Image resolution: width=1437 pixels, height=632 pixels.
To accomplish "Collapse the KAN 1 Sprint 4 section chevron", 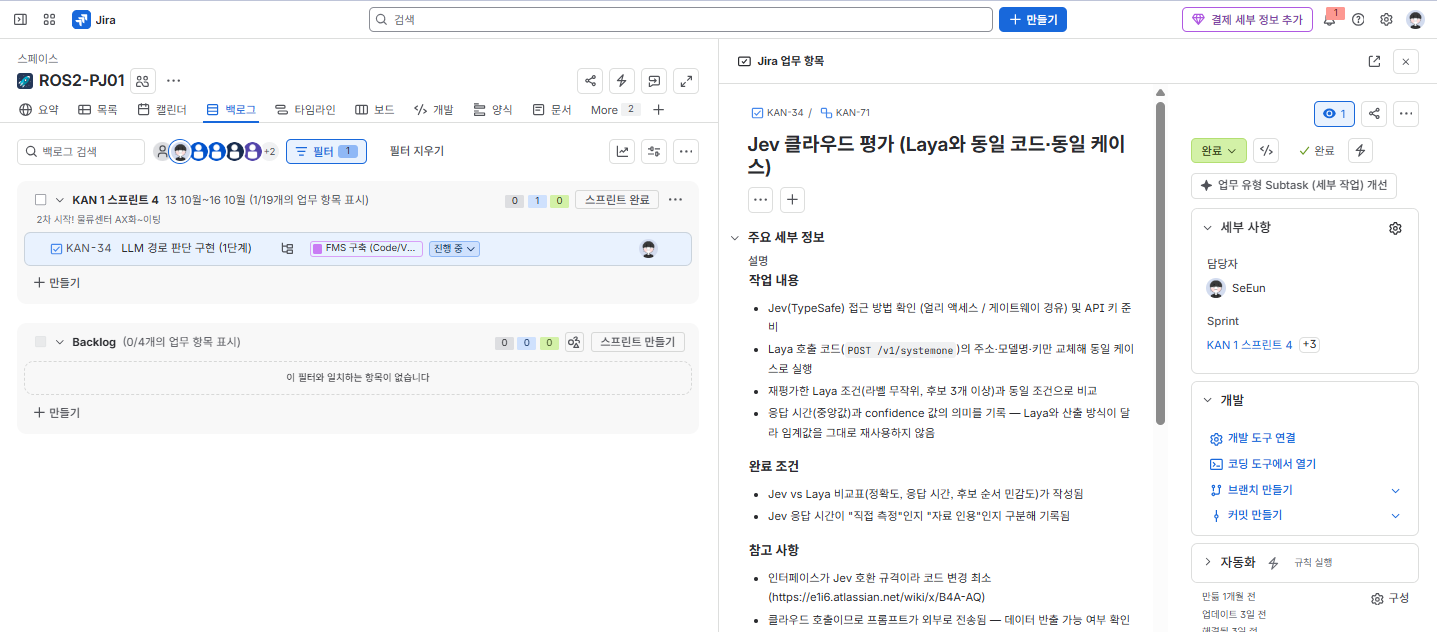I will click(60, 200).
